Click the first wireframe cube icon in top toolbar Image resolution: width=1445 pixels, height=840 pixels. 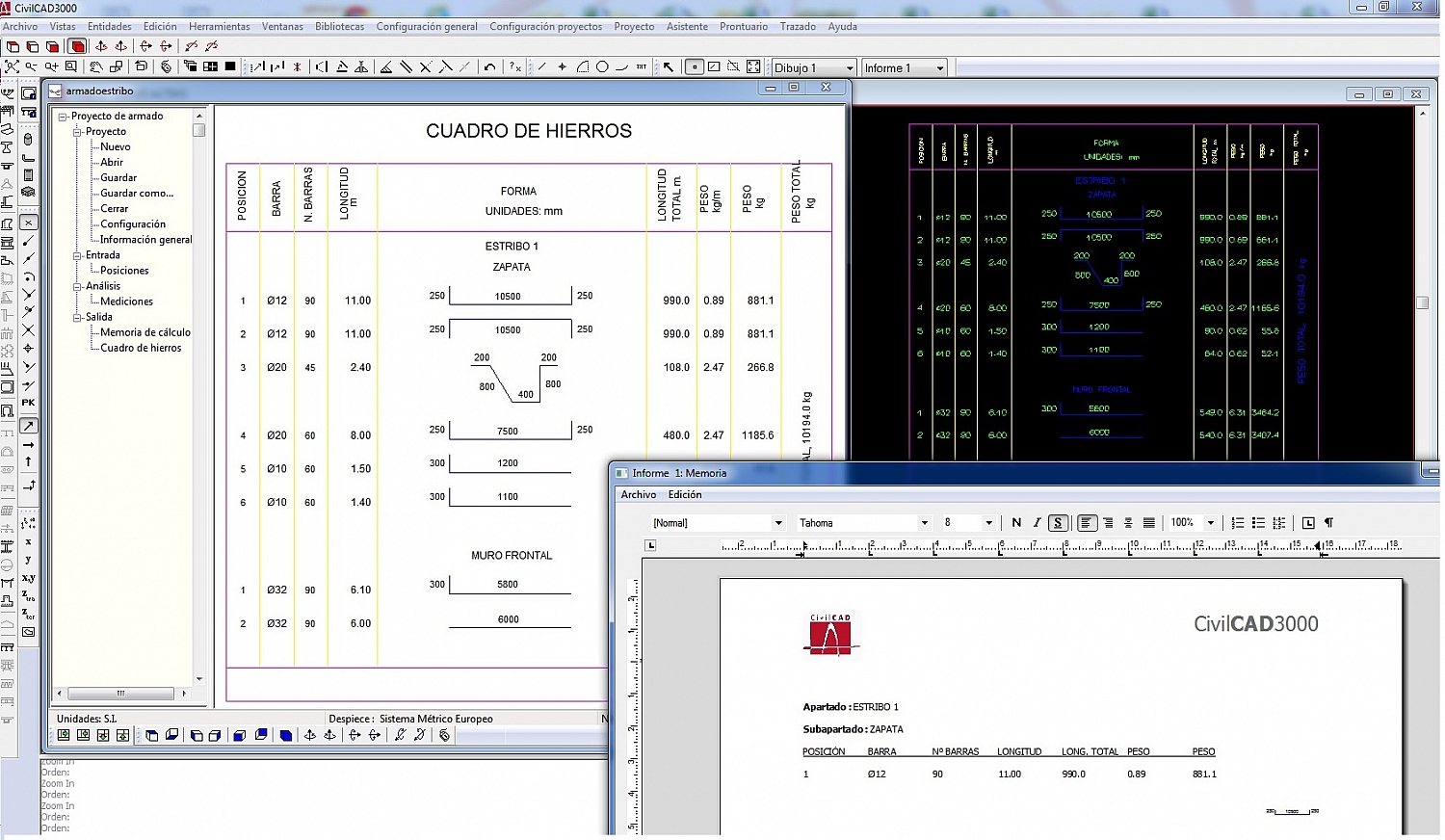(13, 46)
